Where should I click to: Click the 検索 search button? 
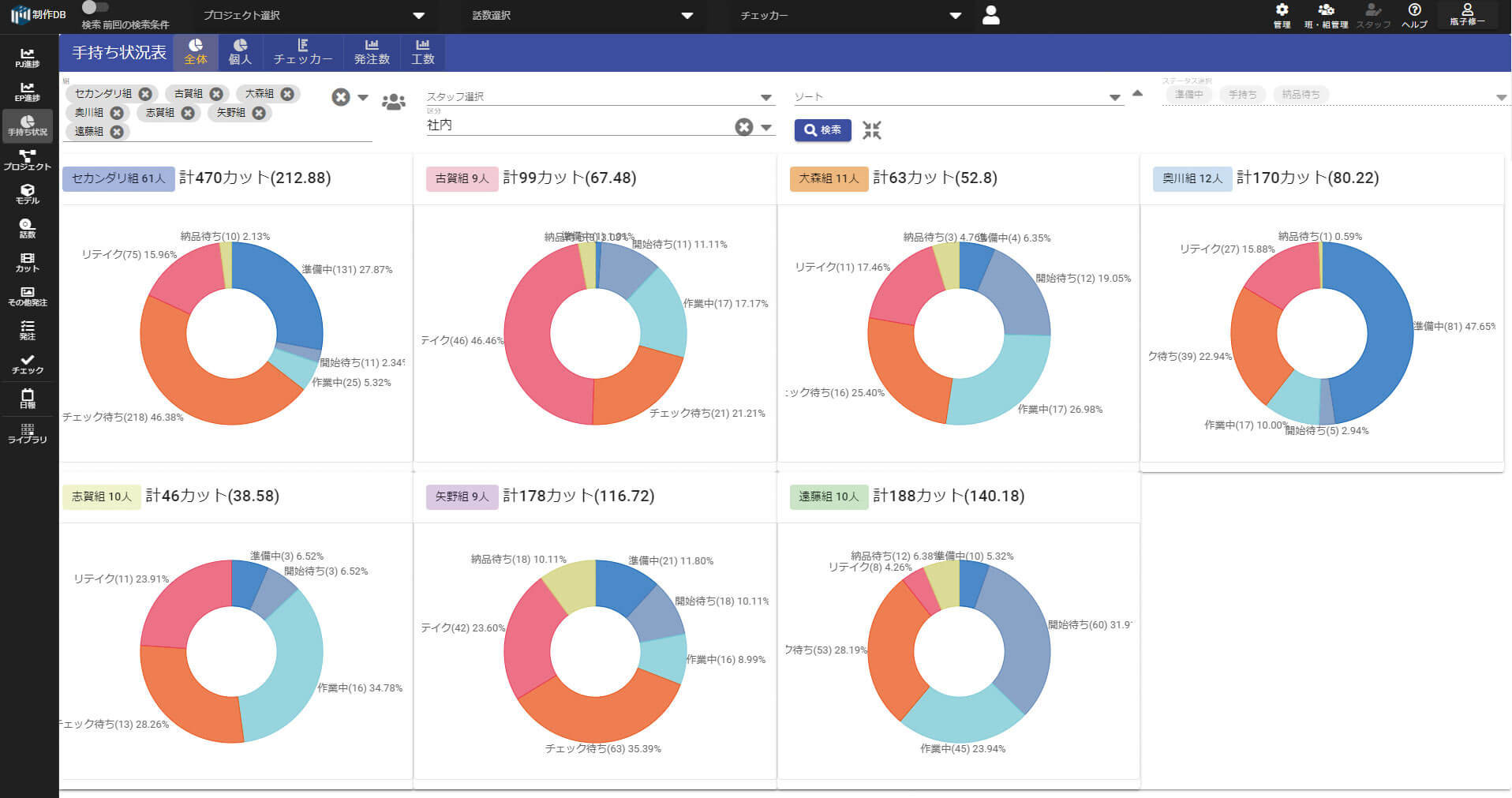pos(822,130)
